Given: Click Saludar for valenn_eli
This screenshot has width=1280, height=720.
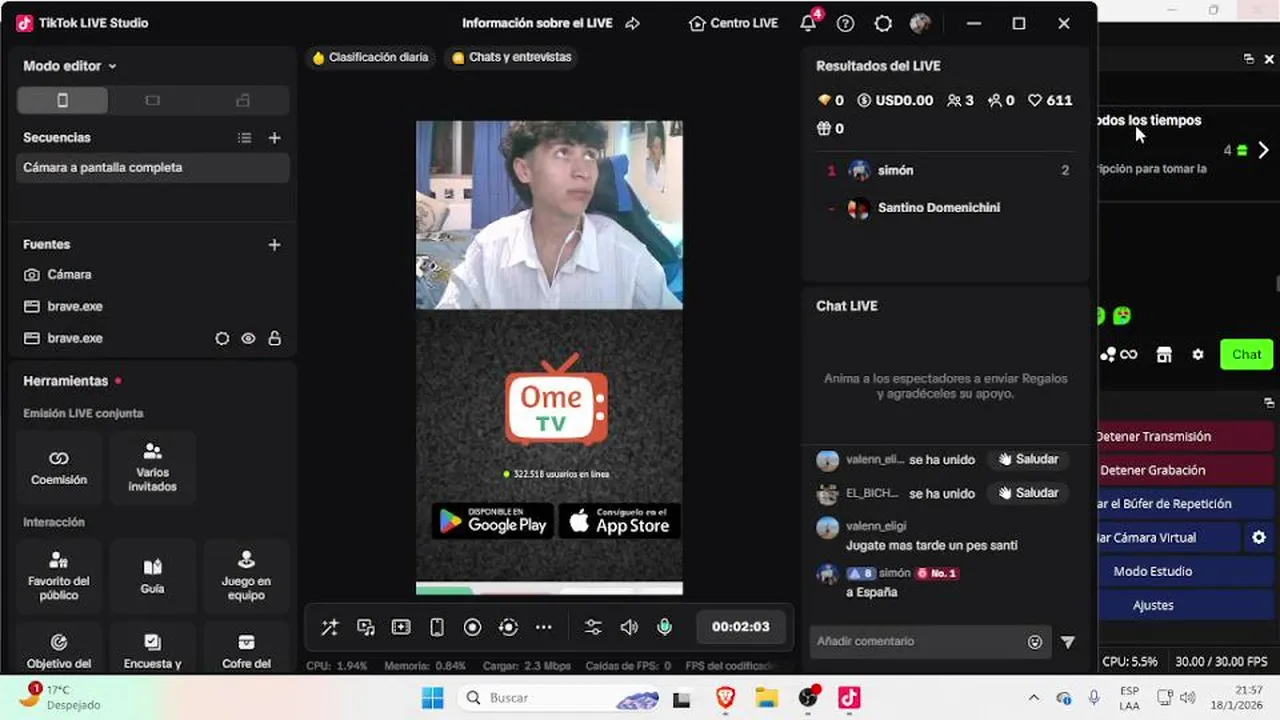Looking at the screenshot, I should point(1027,460).
